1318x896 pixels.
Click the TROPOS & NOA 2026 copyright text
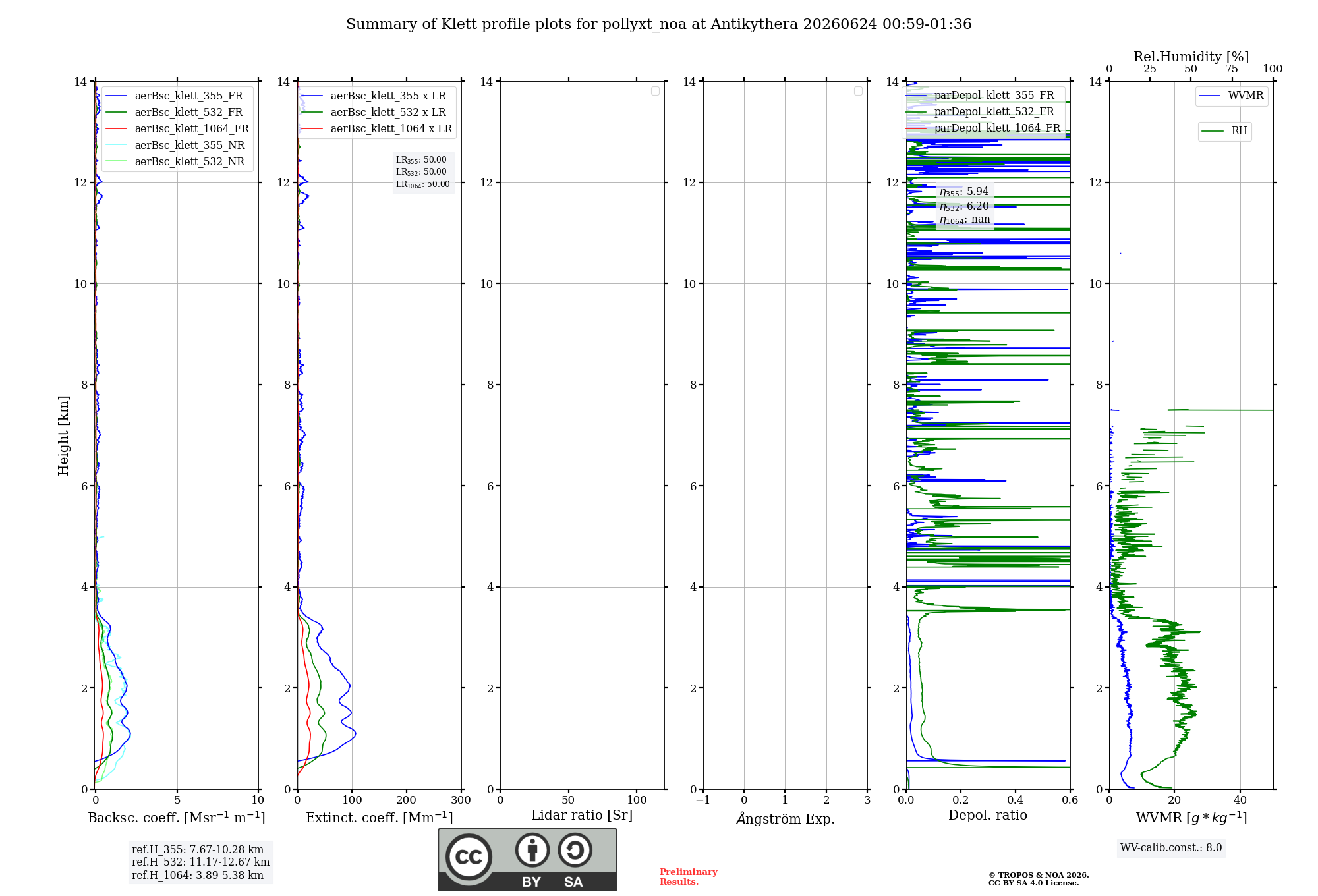coord(1039,875)
